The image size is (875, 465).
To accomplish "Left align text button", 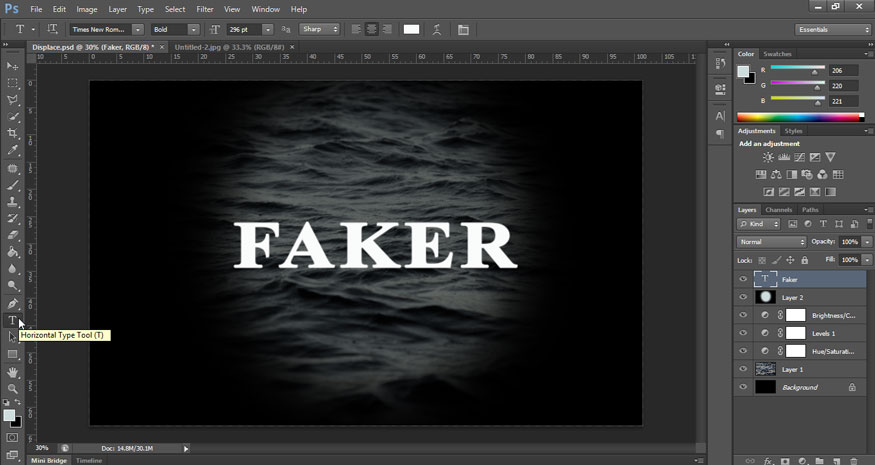I will (356, 30).
